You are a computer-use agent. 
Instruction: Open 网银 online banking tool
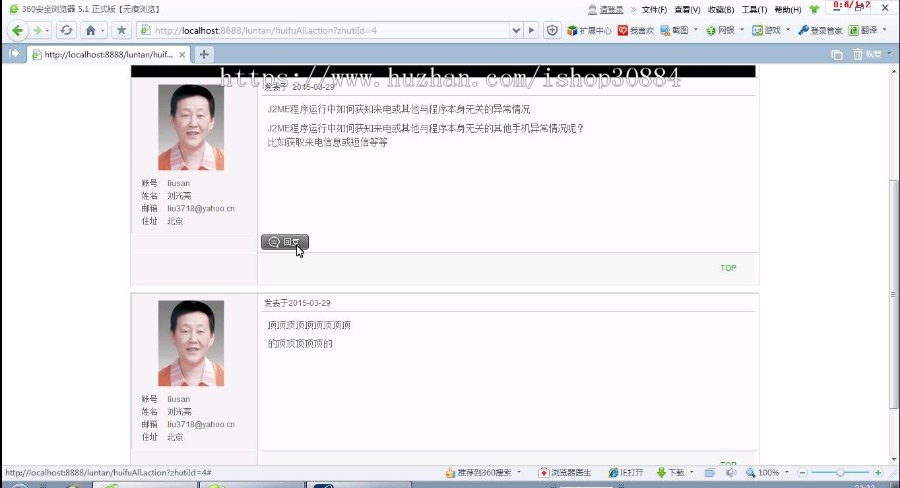(720, 30)
